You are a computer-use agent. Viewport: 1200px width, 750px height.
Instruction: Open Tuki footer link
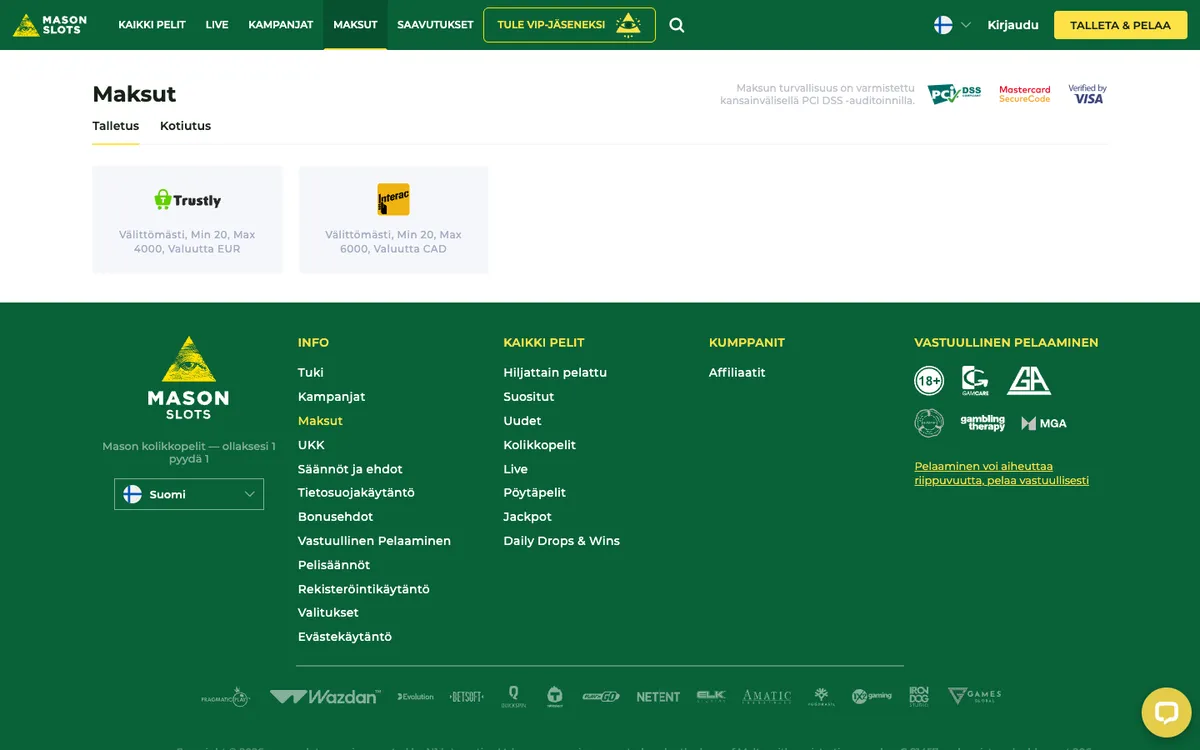pos(311,372)
